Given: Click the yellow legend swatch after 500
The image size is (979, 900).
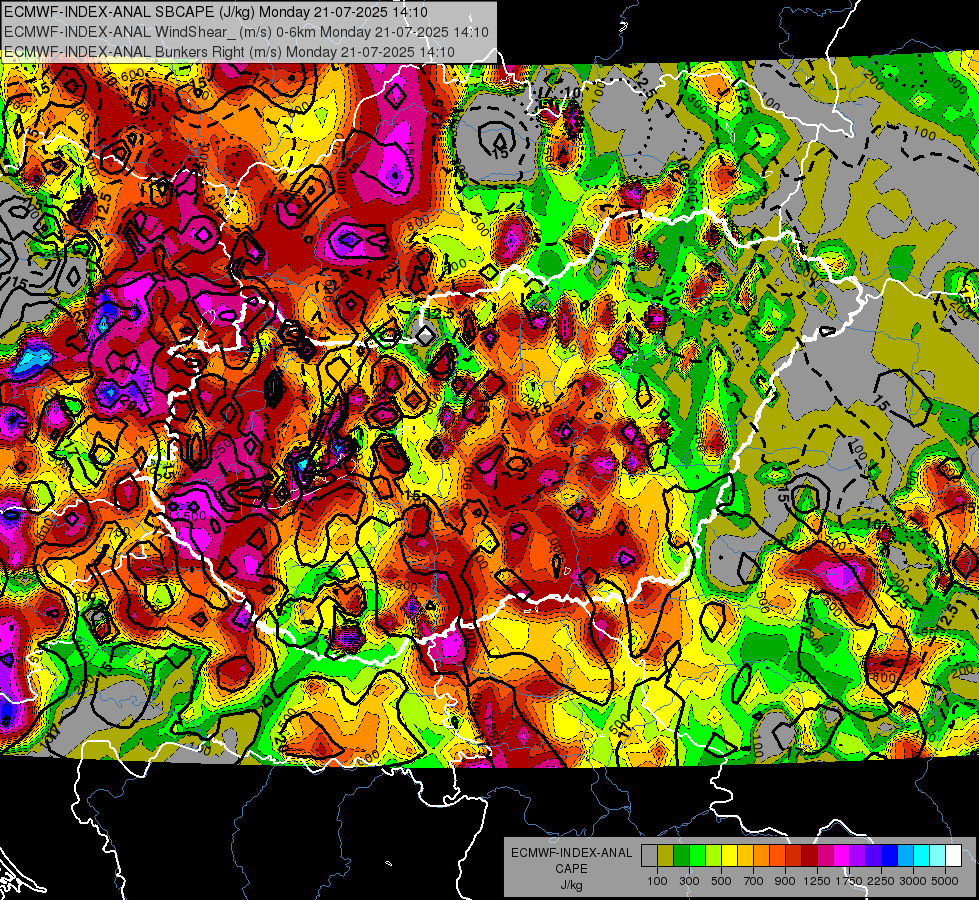Looking at the screenshot, I should (729, 855).
